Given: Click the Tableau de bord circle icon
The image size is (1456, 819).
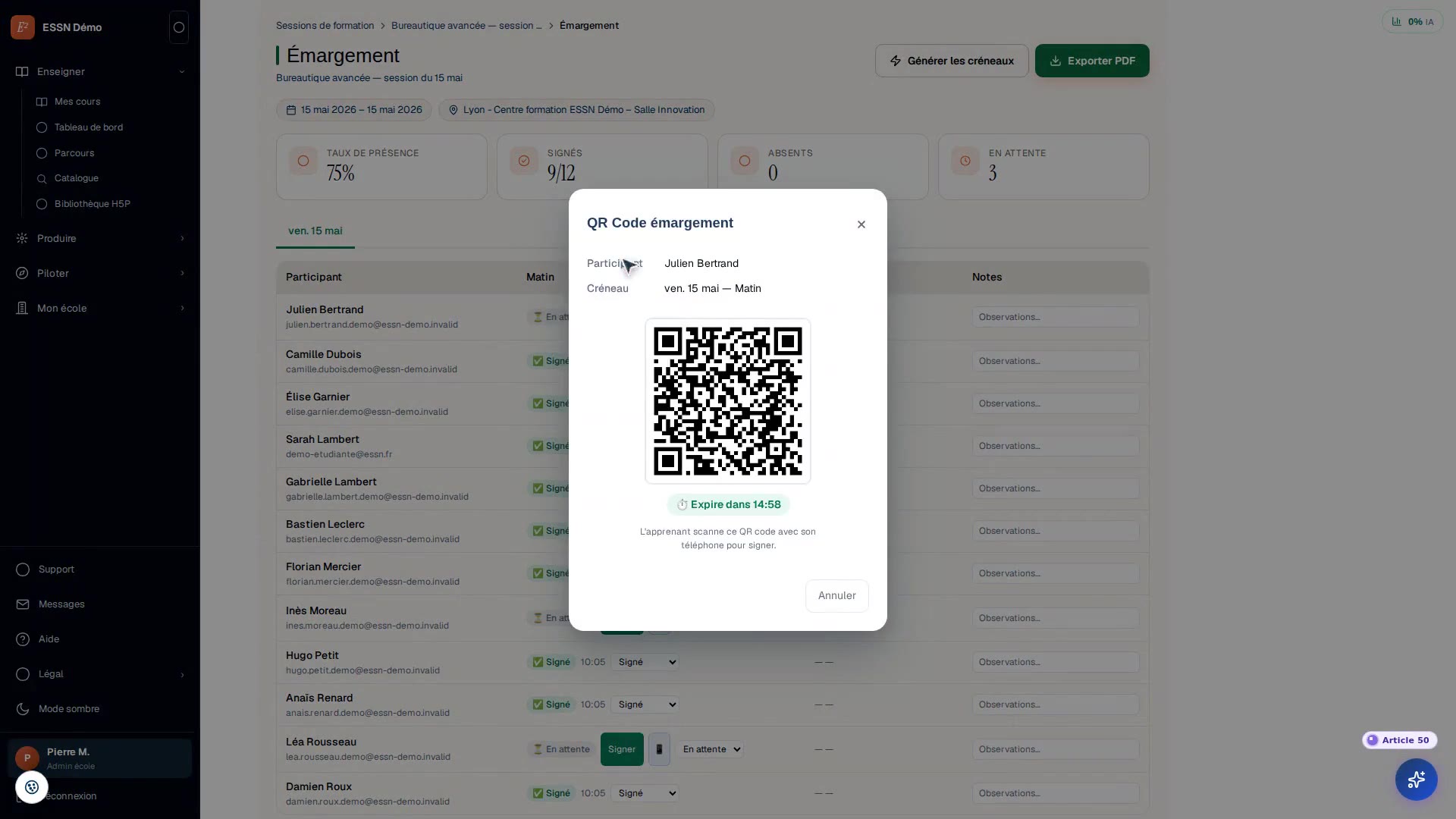Looking at the screenshot, I should [42, 127].
